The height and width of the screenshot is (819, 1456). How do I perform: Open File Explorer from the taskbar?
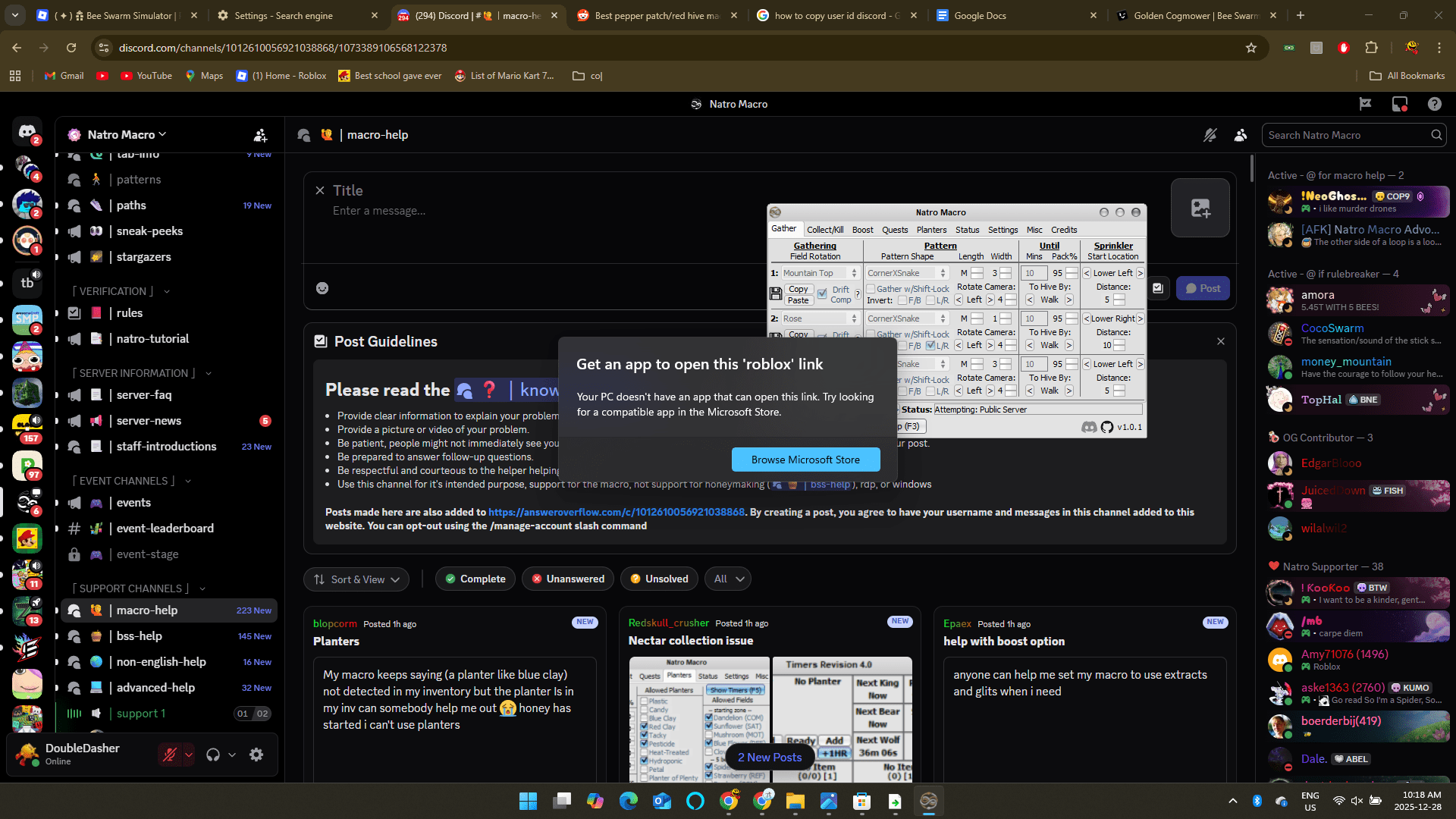795,801
